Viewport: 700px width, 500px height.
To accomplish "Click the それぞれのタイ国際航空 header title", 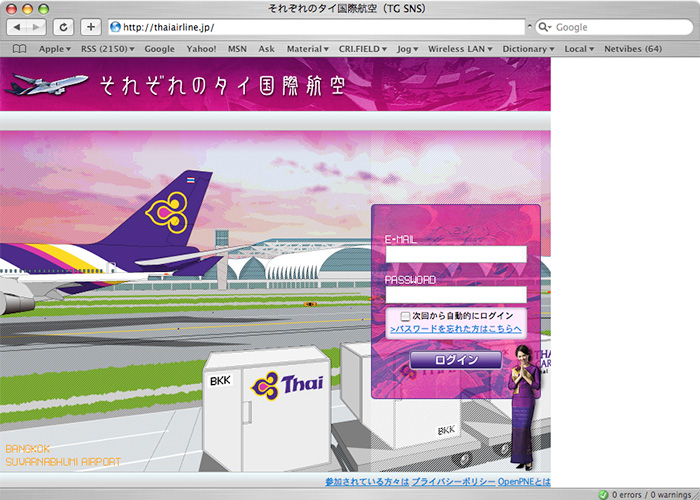I will tap(222, 85).
